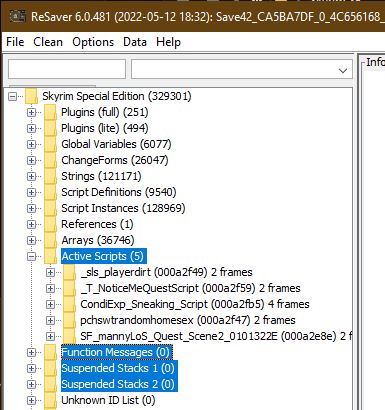Expand the Function Messages node
Image resolution: width=385 pixels, height=410 pixels.
(x=31, y=352)
